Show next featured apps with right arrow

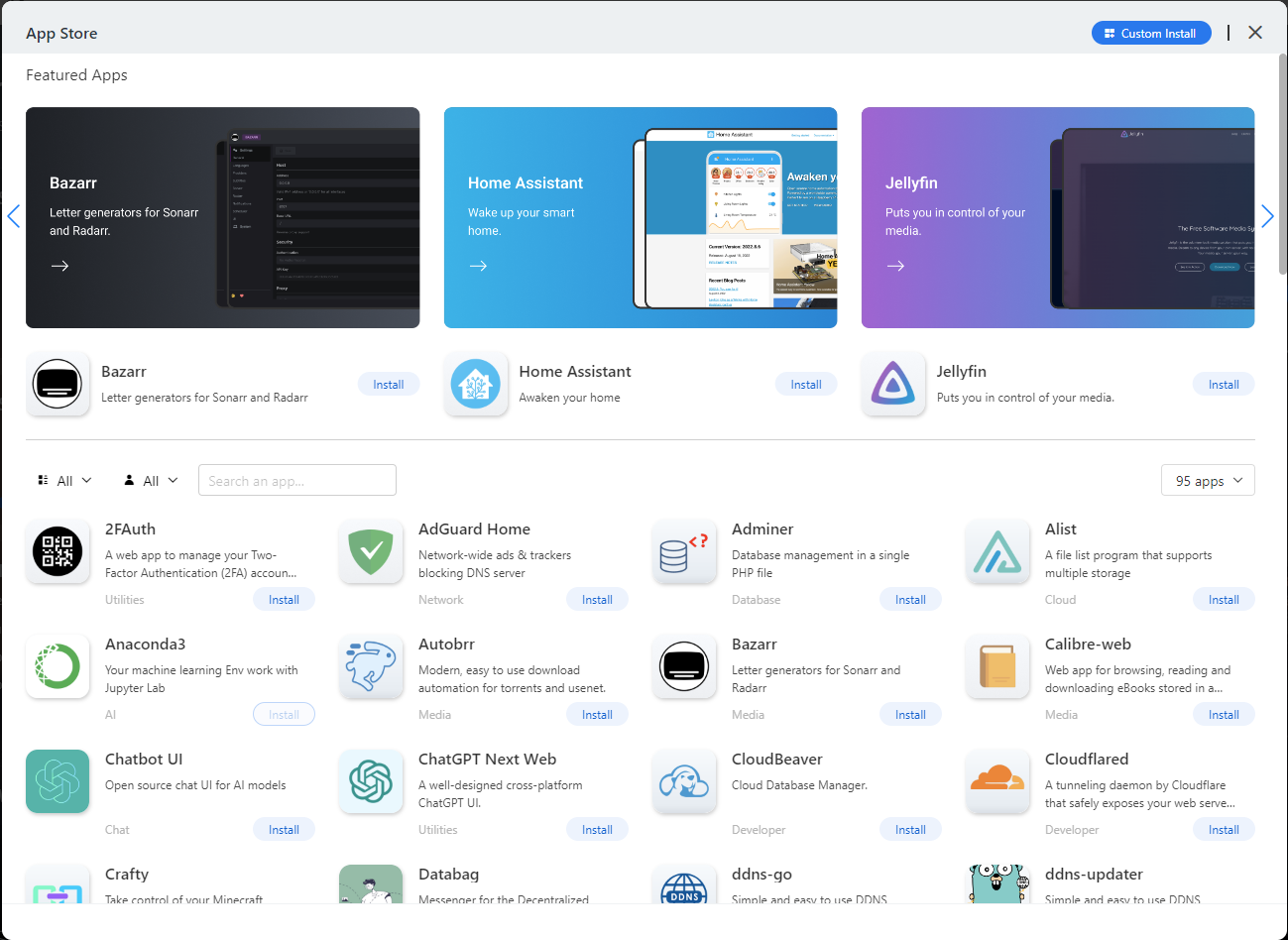1267,216
